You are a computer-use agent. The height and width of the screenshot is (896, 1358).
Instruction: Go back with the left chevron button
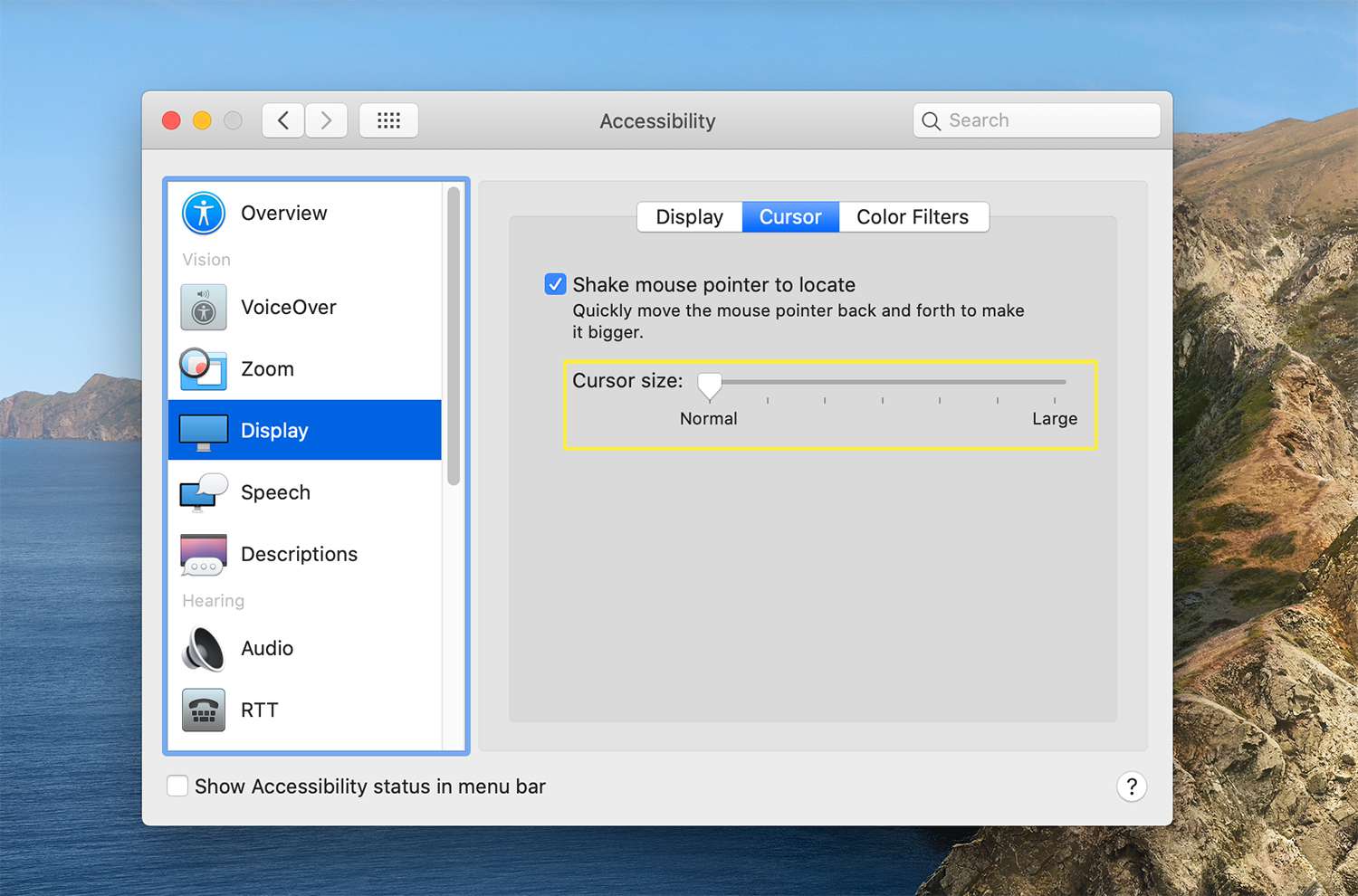coord(283,120)
